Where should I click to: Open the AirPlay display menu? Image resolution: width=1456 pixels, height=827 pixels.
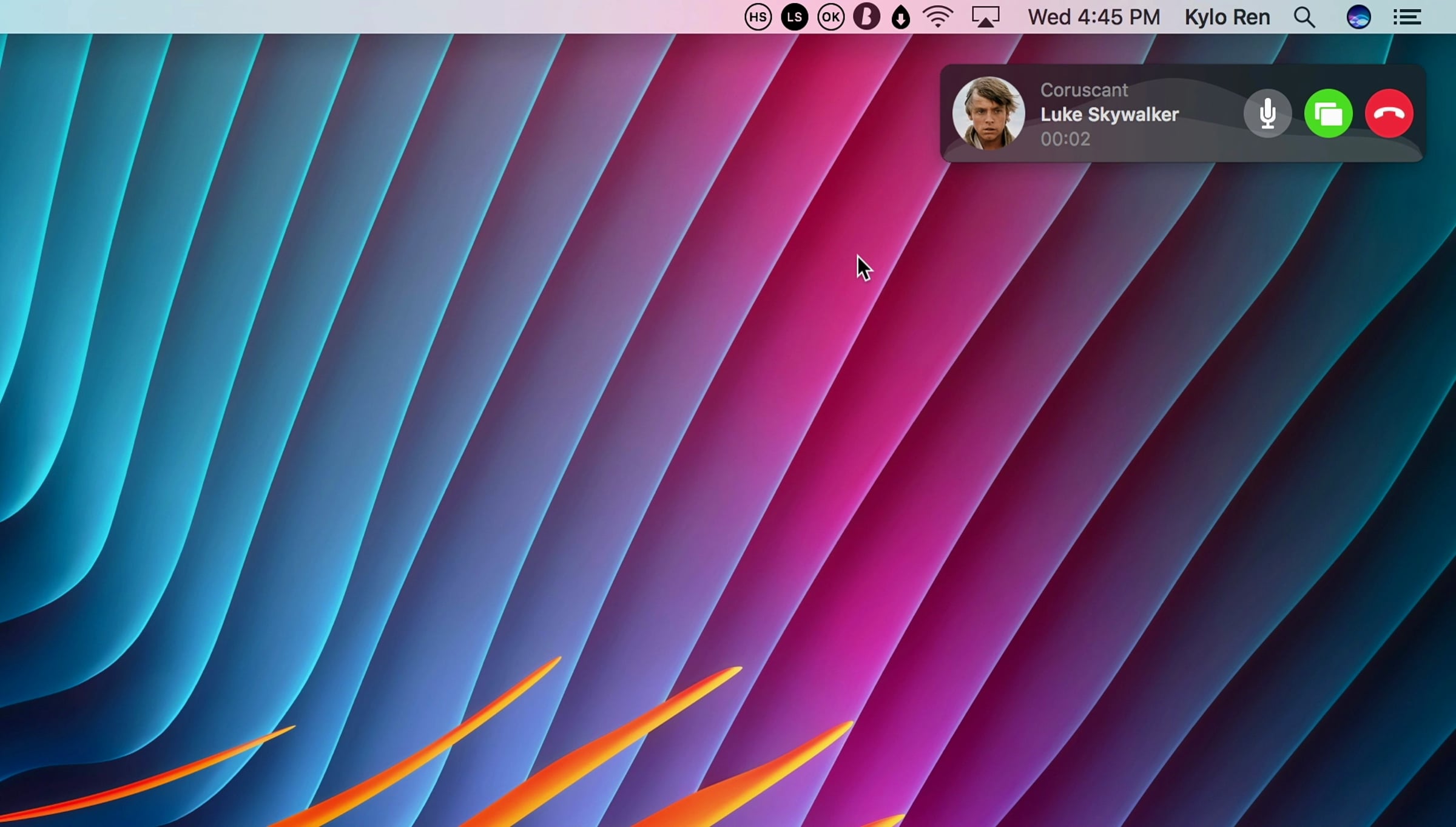click(x=985, y=17)
